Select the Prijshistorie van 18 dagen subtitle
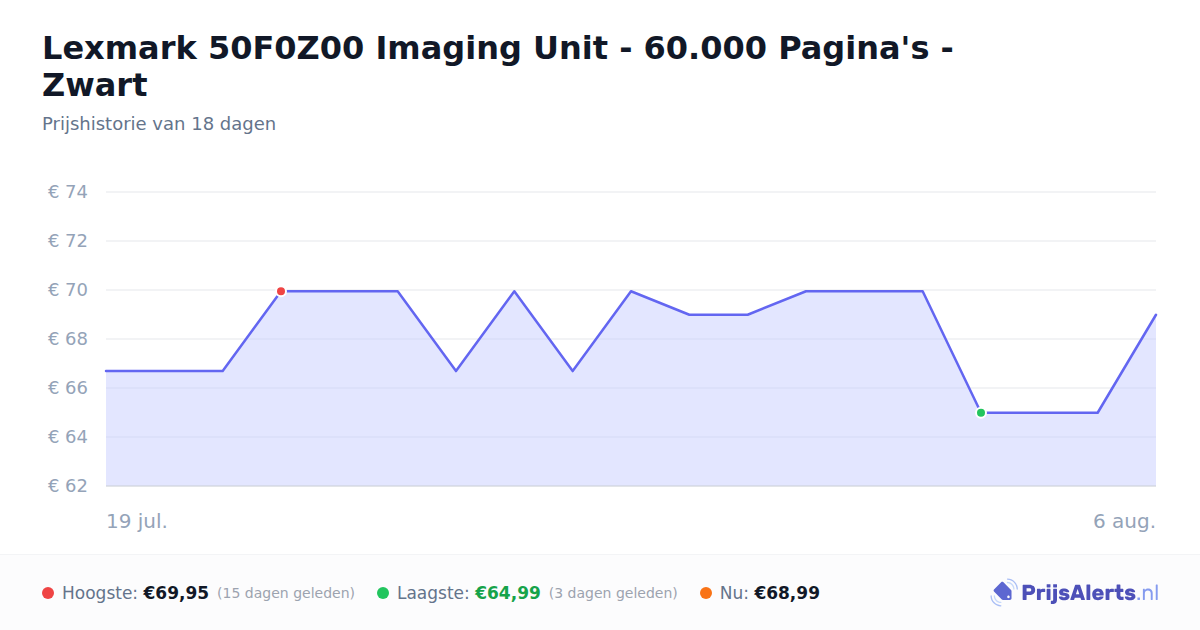This screenshot has width=1200, height=630. [x=159, y=124]
